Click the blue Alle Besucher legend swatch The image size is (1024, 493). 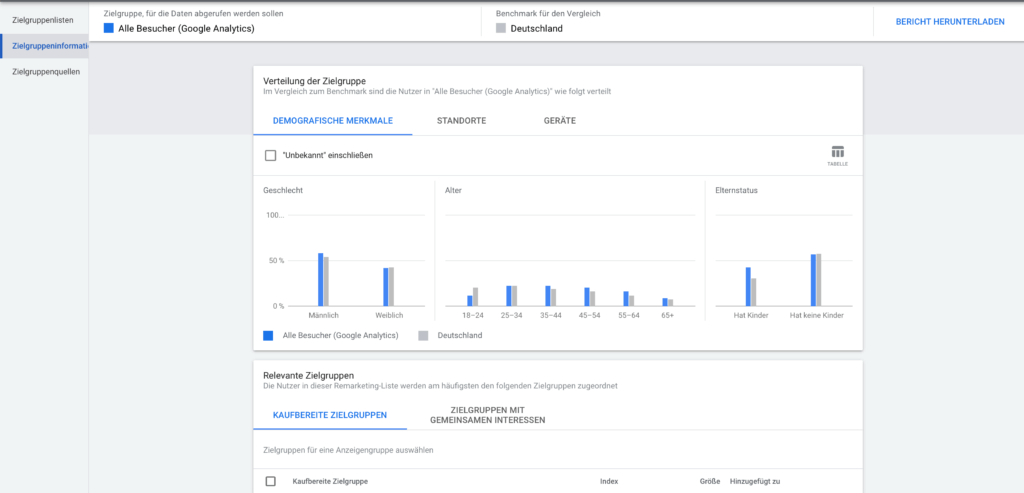(268, 336)
